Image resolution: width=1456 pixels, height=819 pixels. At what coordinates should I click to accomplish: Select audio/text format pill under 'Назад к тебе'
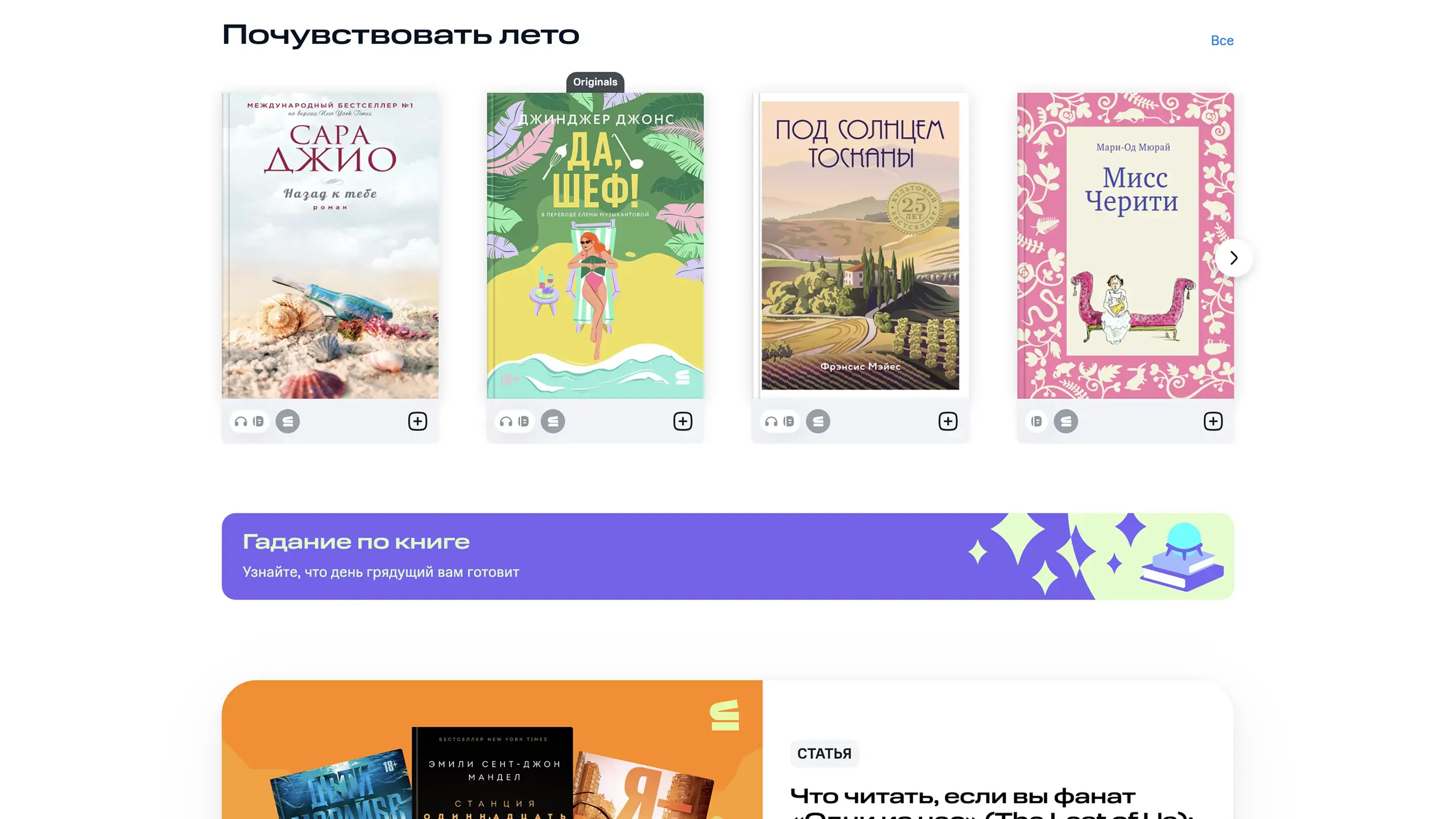249,421
